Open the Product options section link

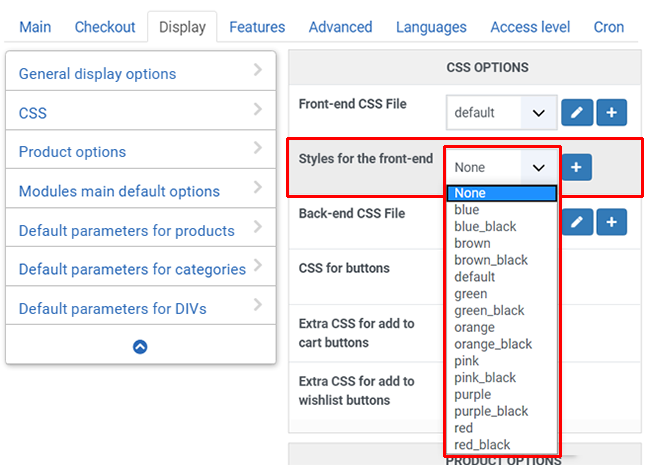(x=72, y=152)
